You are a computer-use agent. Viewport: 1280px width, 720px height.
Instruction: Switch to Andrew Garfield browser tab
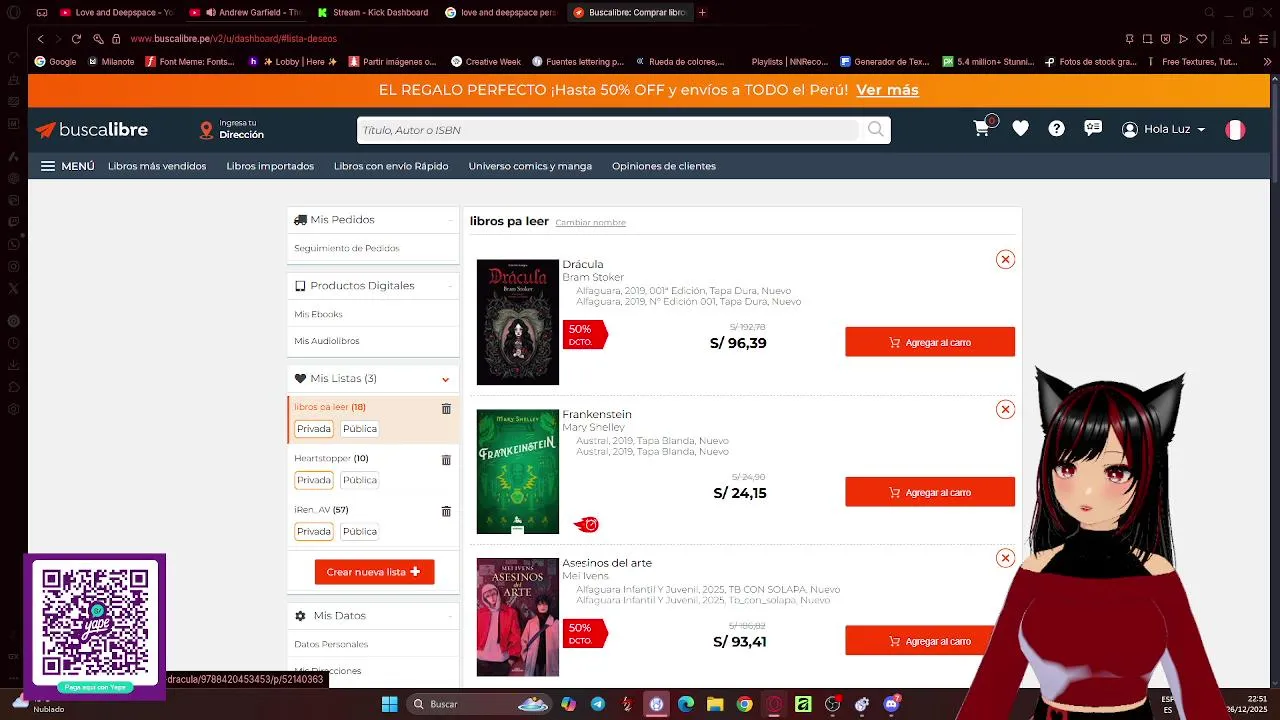point(245,12)
